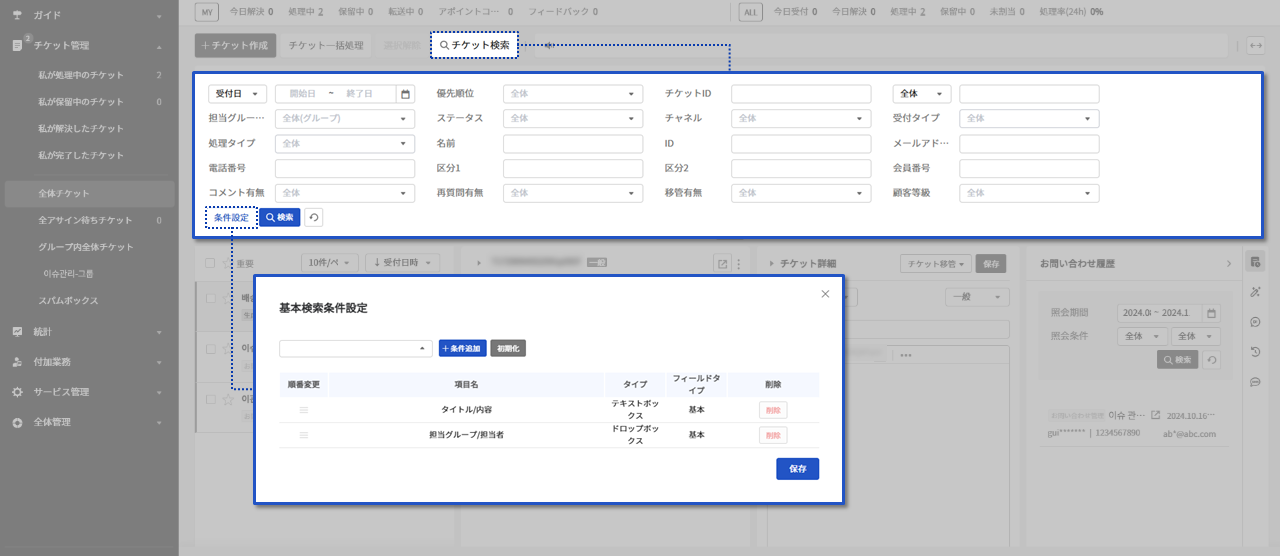Open the 顧客等級 dropdown

pyautogui.click(x=1029, y=193)
